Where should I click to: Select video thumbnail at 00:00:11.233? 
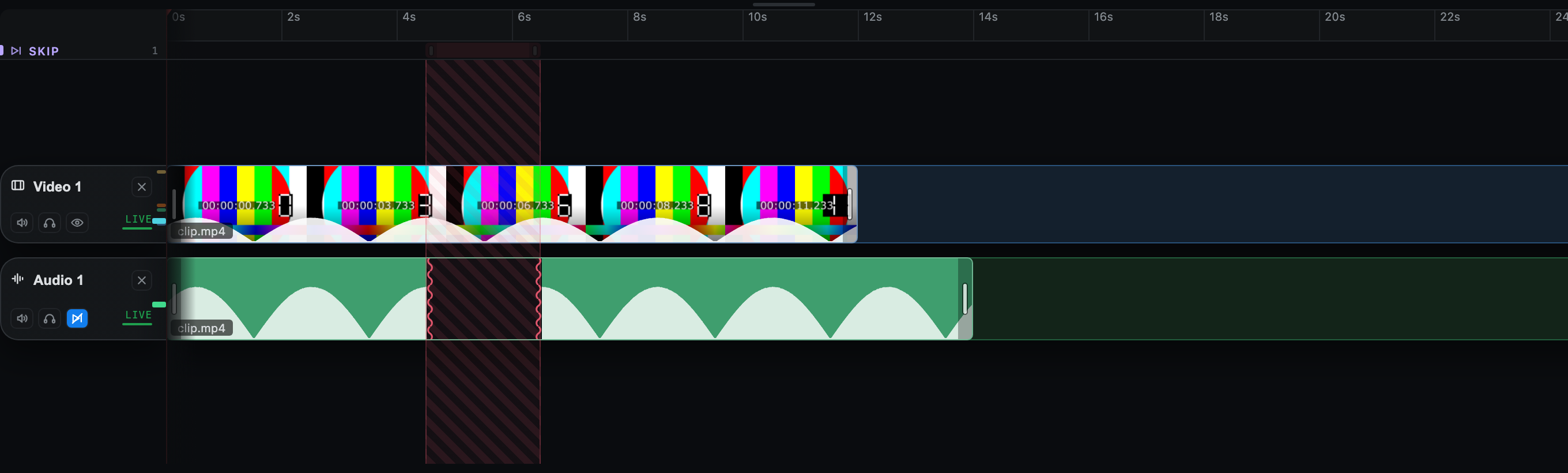790,205
